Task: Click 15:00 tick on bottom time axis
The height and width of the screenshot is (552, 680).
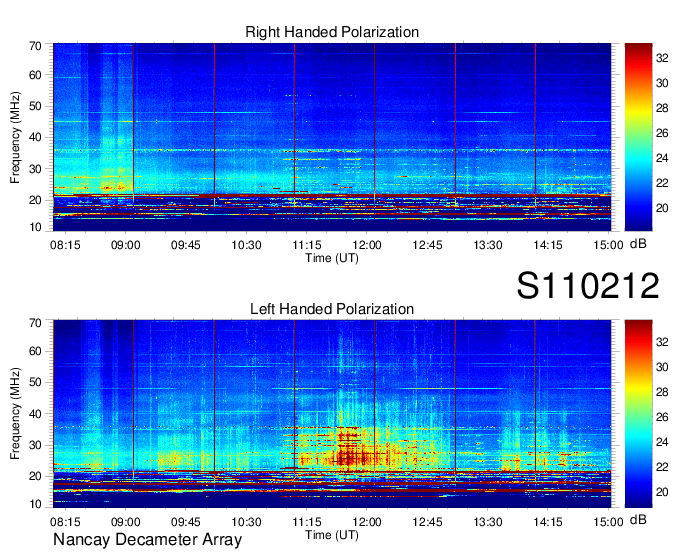Action: click(608, 522)
